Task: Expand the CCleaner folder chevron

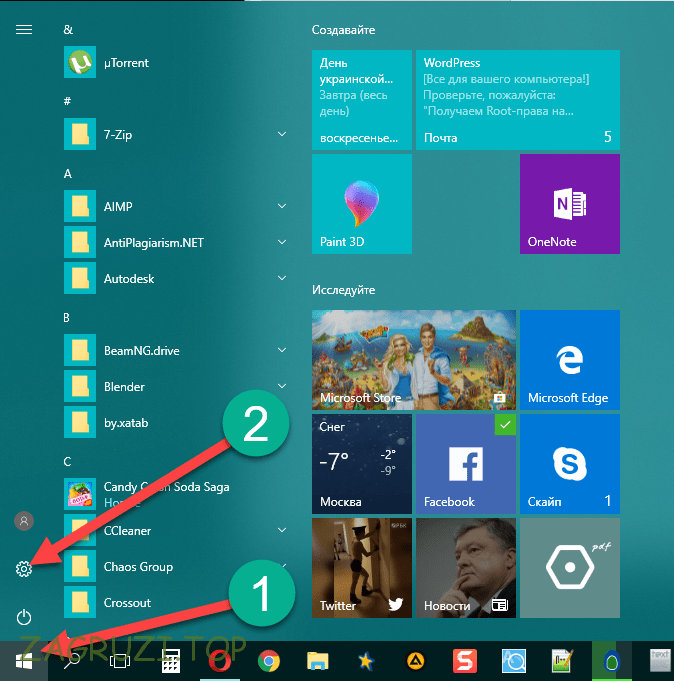Action: 282,530
